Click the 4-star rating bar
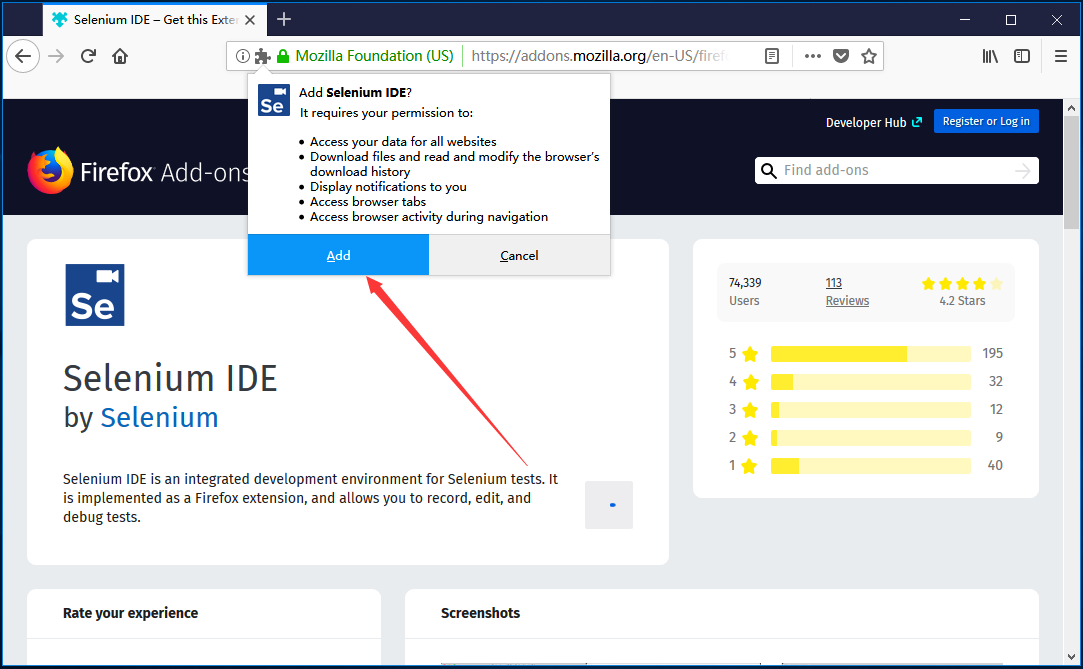Viewport: 1083px width, 669px height. point(870,382)
